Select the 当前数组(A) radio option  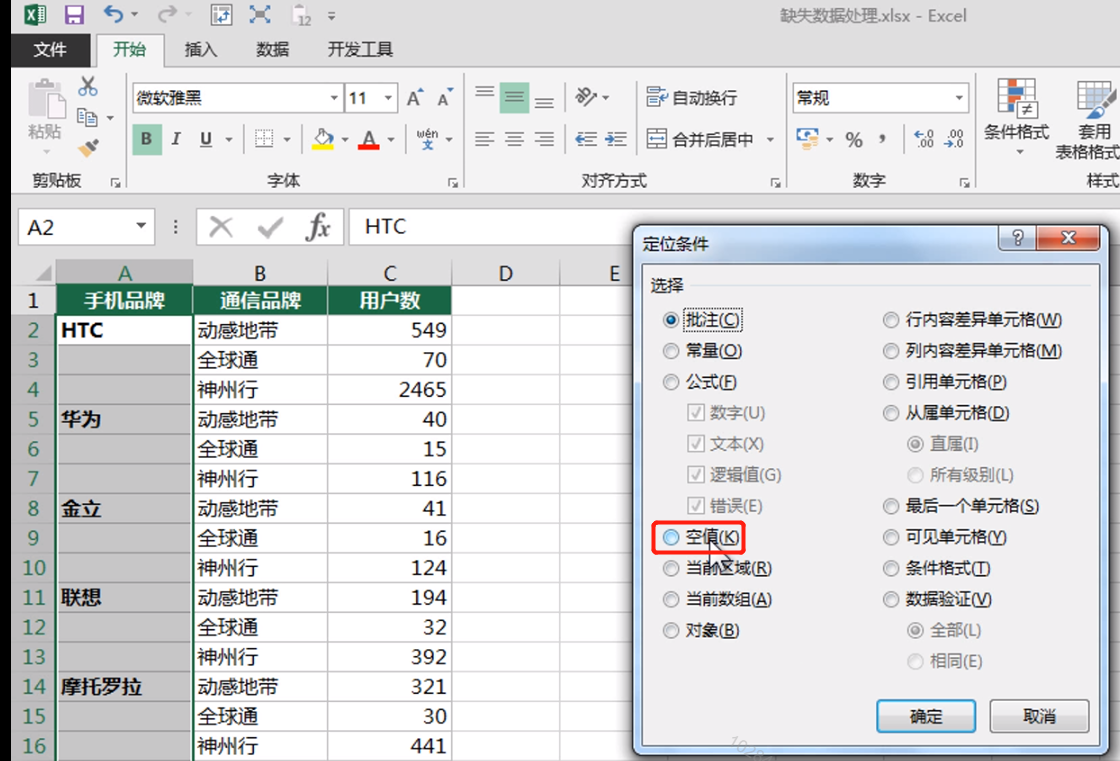(x=717, y=600)
